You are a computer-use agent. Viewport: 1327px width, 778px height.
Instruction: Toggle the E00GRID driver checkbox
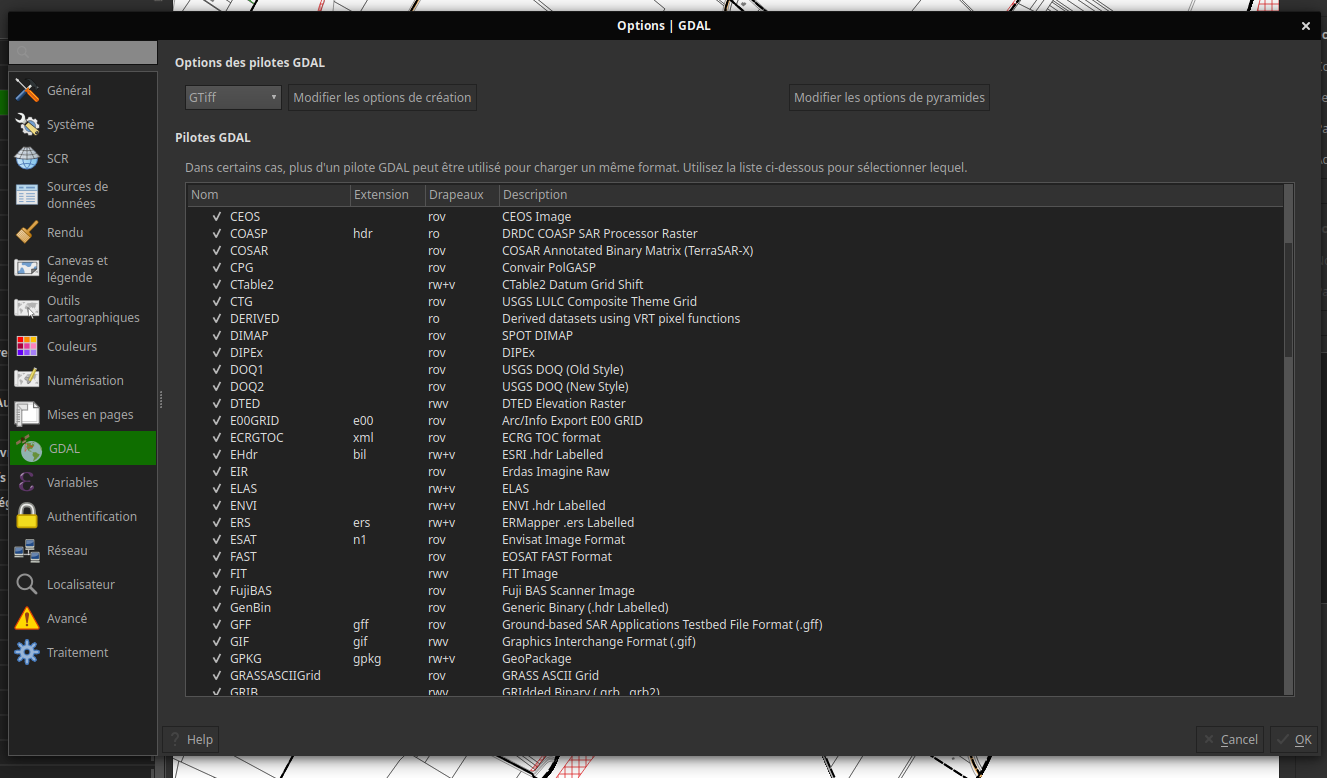[x=216, y=420]
